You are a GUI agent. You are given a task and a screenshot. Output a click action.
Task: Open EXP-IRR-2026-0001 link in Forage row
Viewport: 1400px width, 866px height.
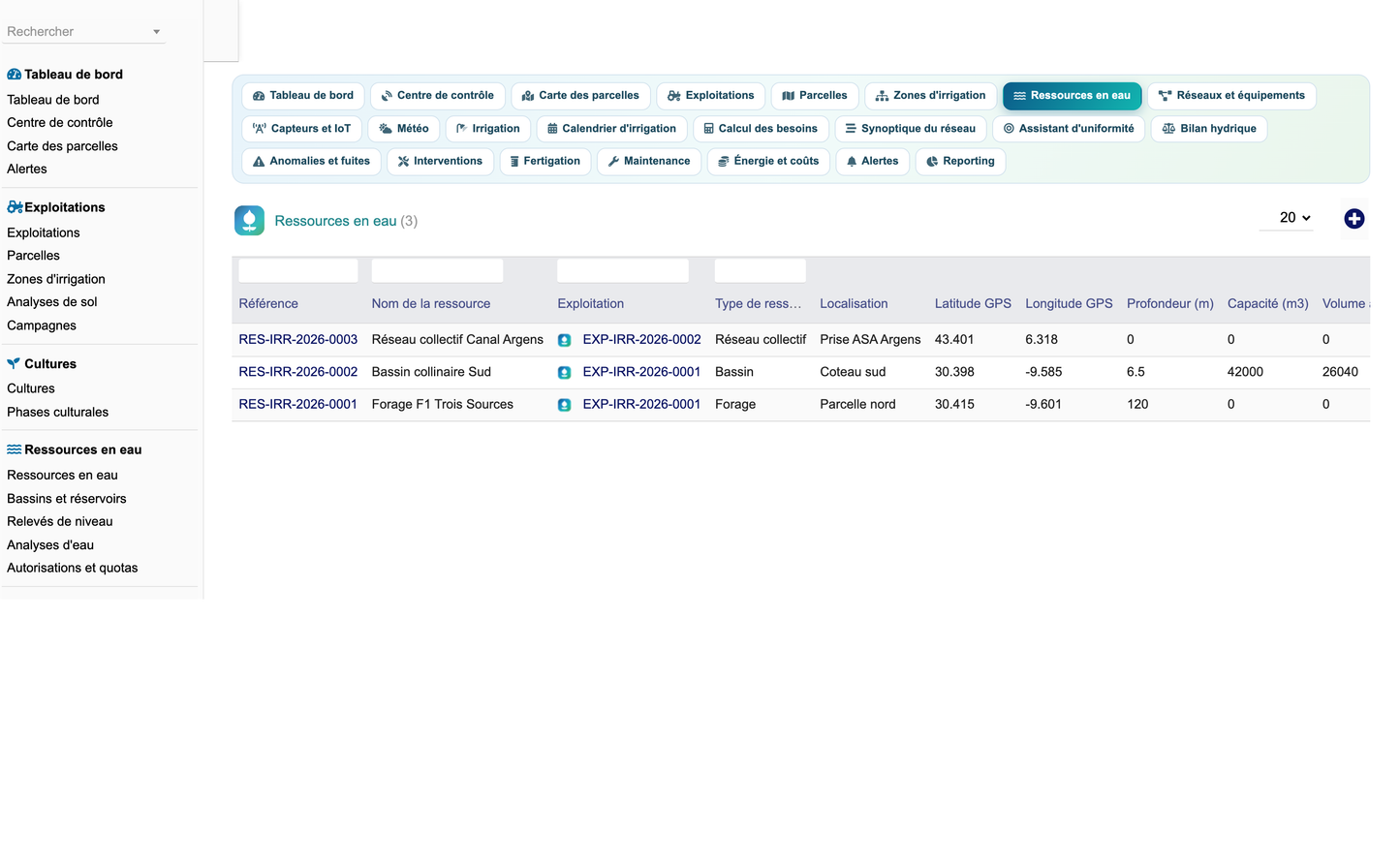tap(641, 405)
